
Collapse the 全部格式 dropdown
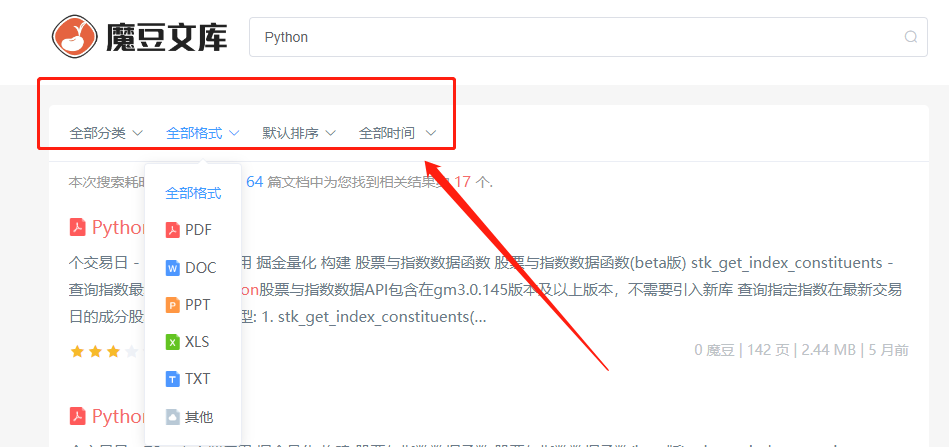tap(202, 133)
